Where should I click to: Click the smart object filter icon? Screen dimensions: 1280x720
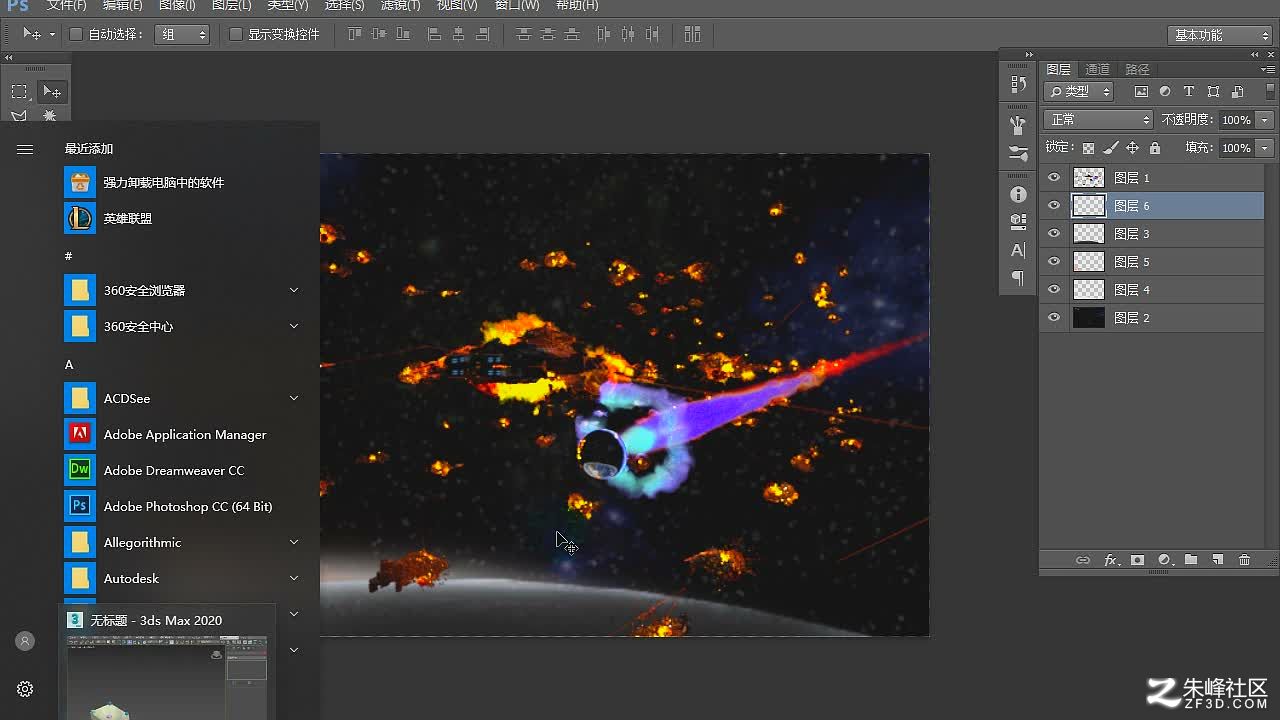pos(1237,91)
